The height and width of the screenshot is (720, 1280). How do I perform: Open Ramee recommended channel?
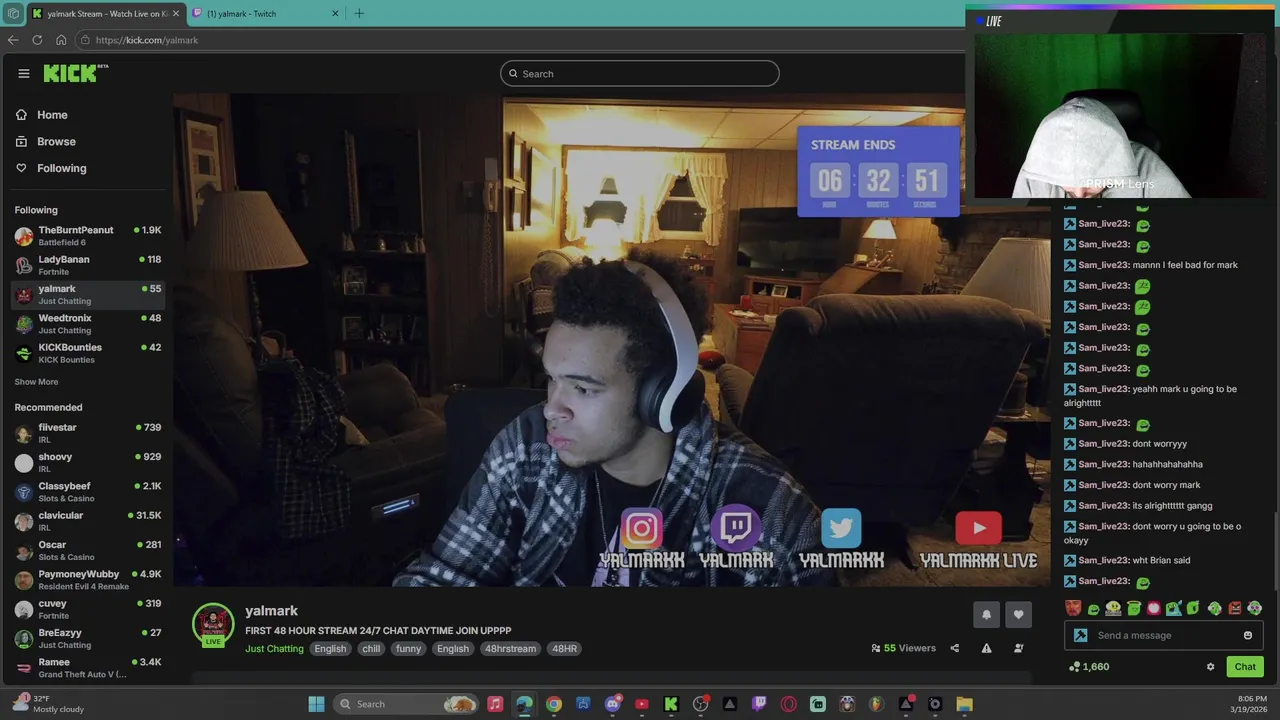coord(88,668)
